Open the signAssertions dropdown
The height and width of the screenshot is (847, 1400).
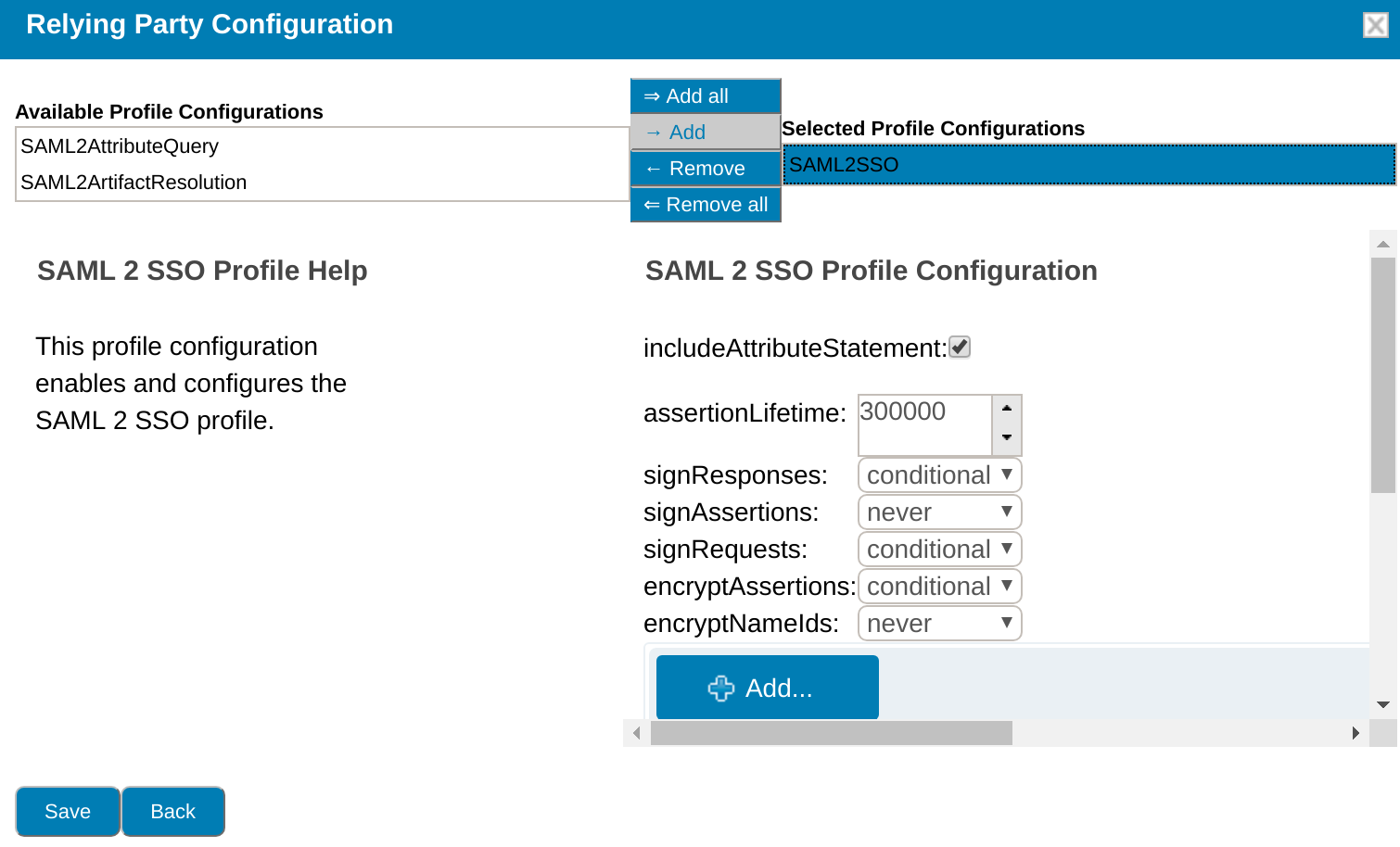tap(939, 512)
